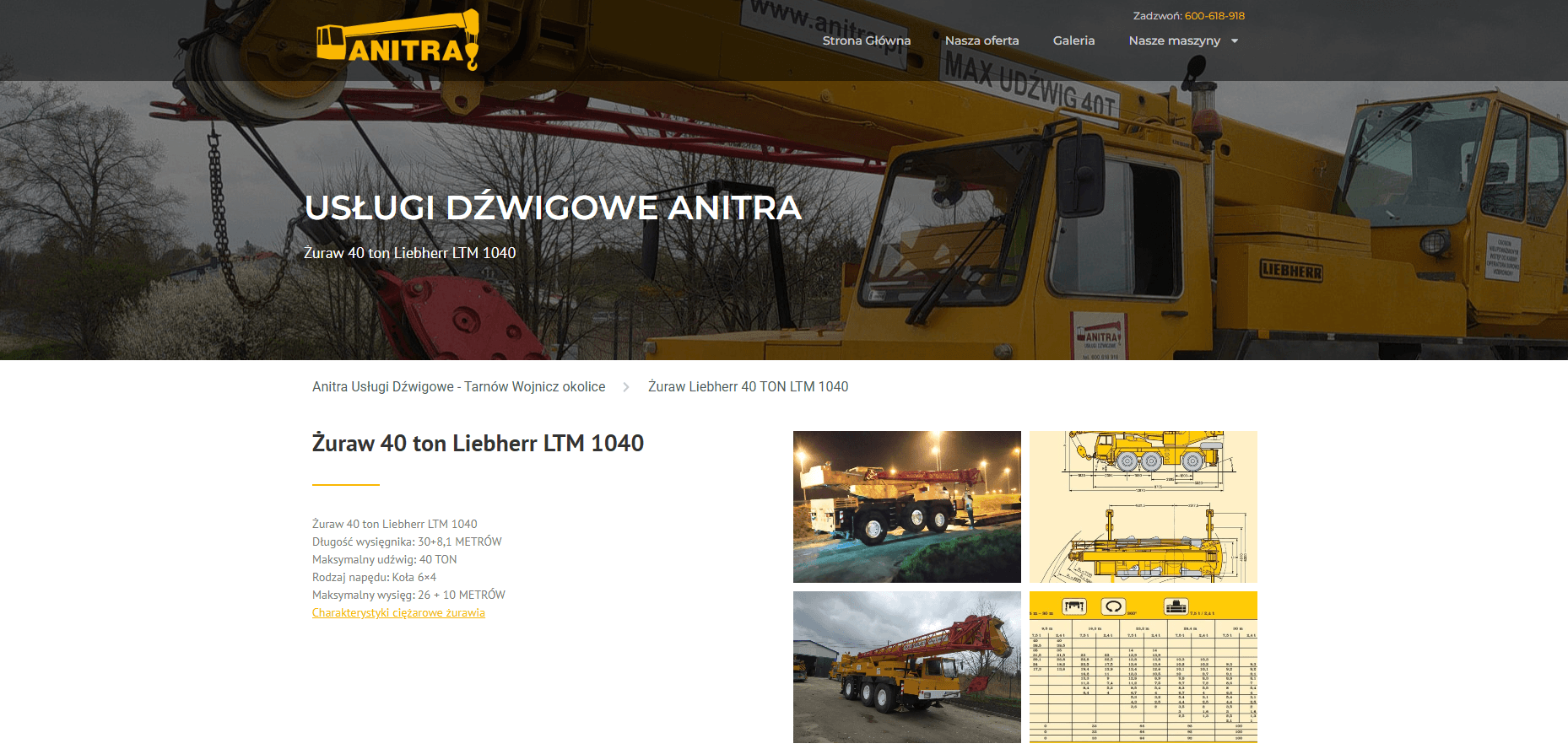Viewport: 1568px width, 749px height.
Task: Select the text Długość wysięgnika: 30+8,1 METRÓW
Action: [407, 542]
